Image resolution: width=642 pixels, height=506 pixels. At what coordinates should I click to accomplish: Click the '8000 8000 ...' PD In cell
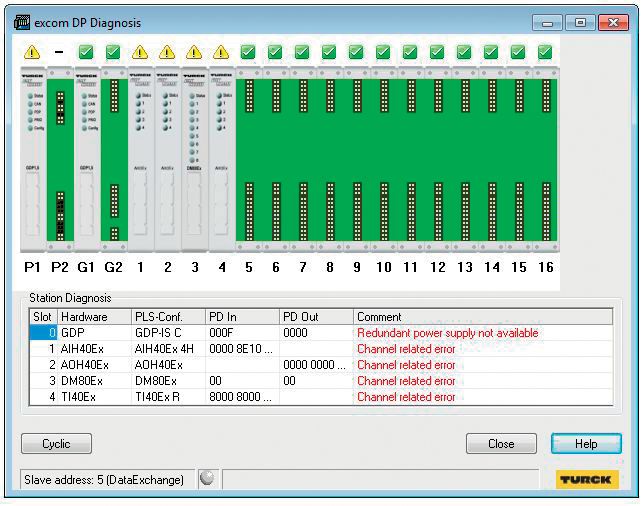click(242, 397)
